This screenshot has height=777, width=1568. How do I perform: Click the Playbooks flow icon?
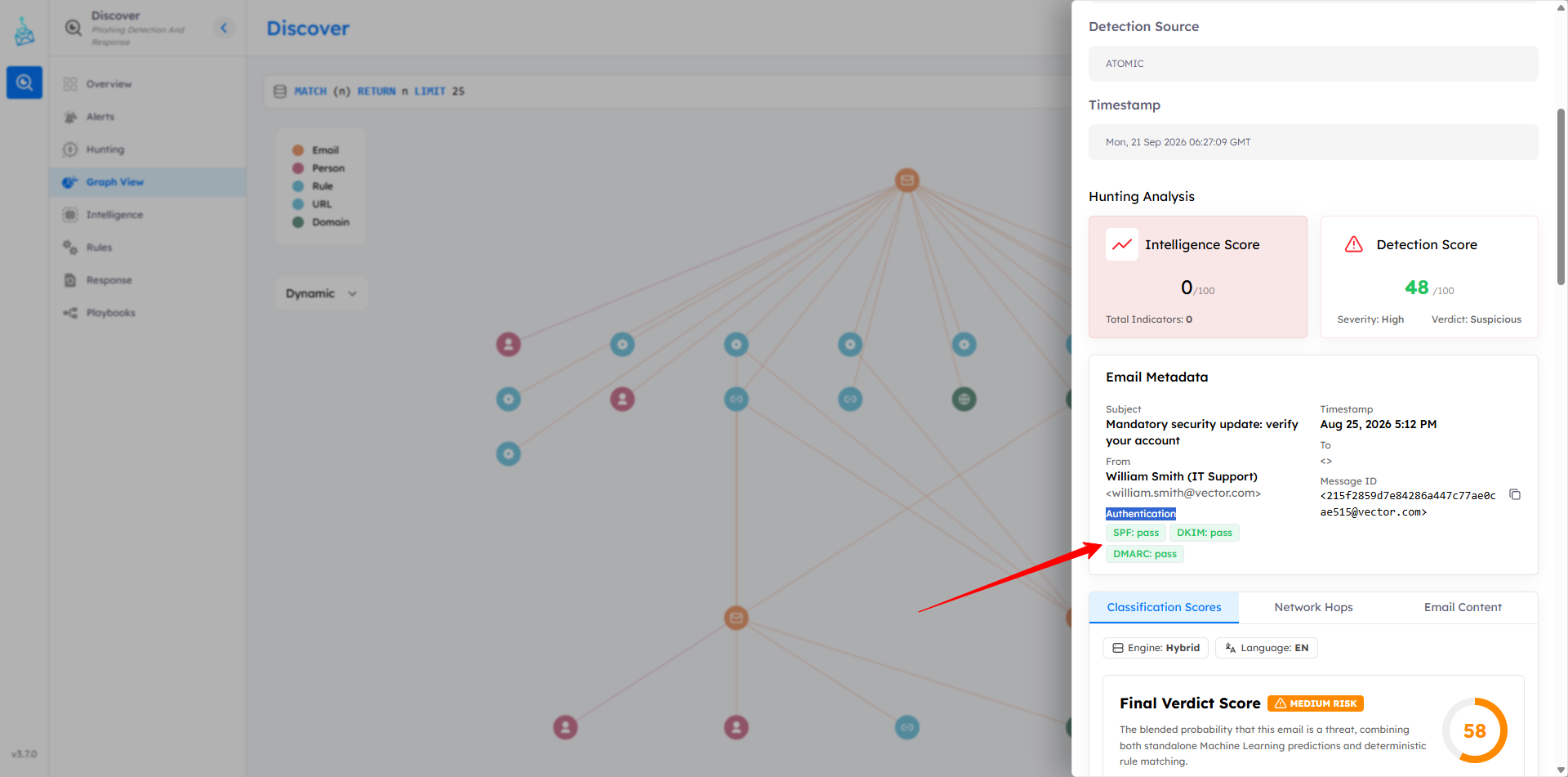70,313
